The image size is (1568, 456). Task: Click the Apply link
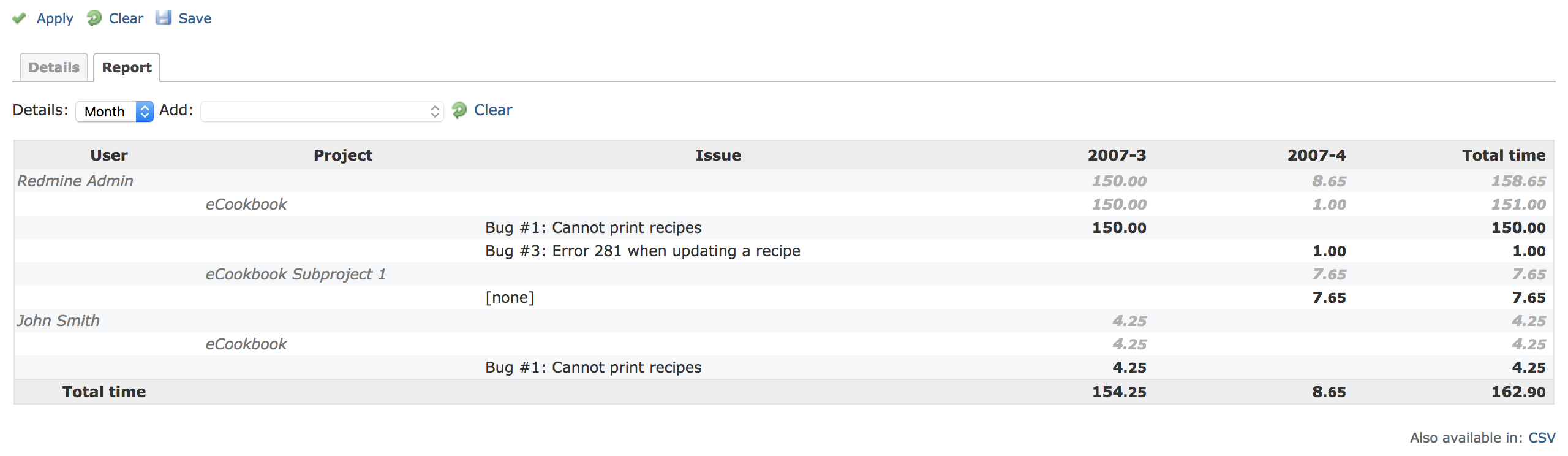[55, 18]
